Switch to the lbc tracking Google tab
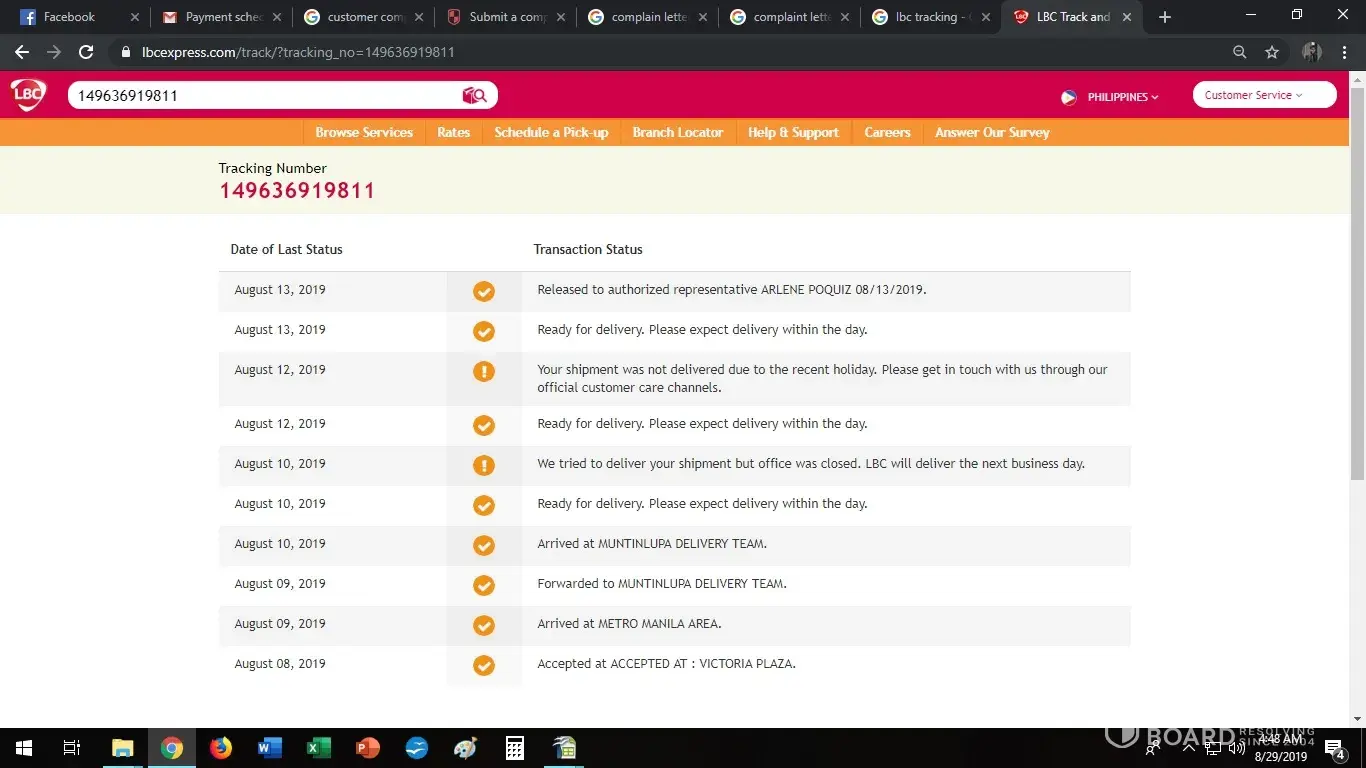The width and height of the screenshot is (1366, 768). [930, 17]
